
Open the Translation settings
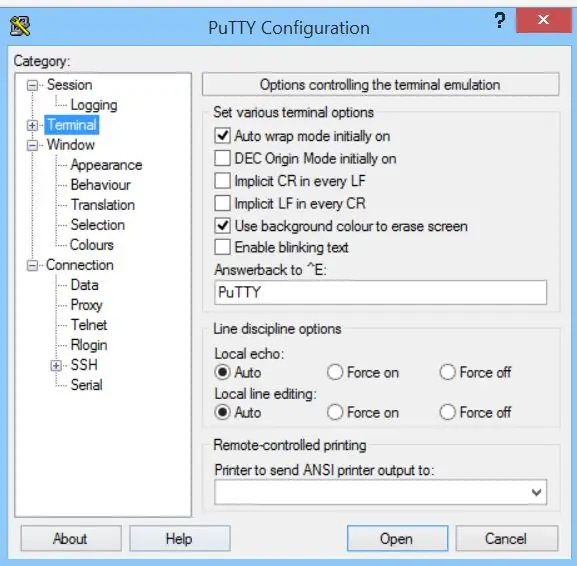tap(103, 205)
